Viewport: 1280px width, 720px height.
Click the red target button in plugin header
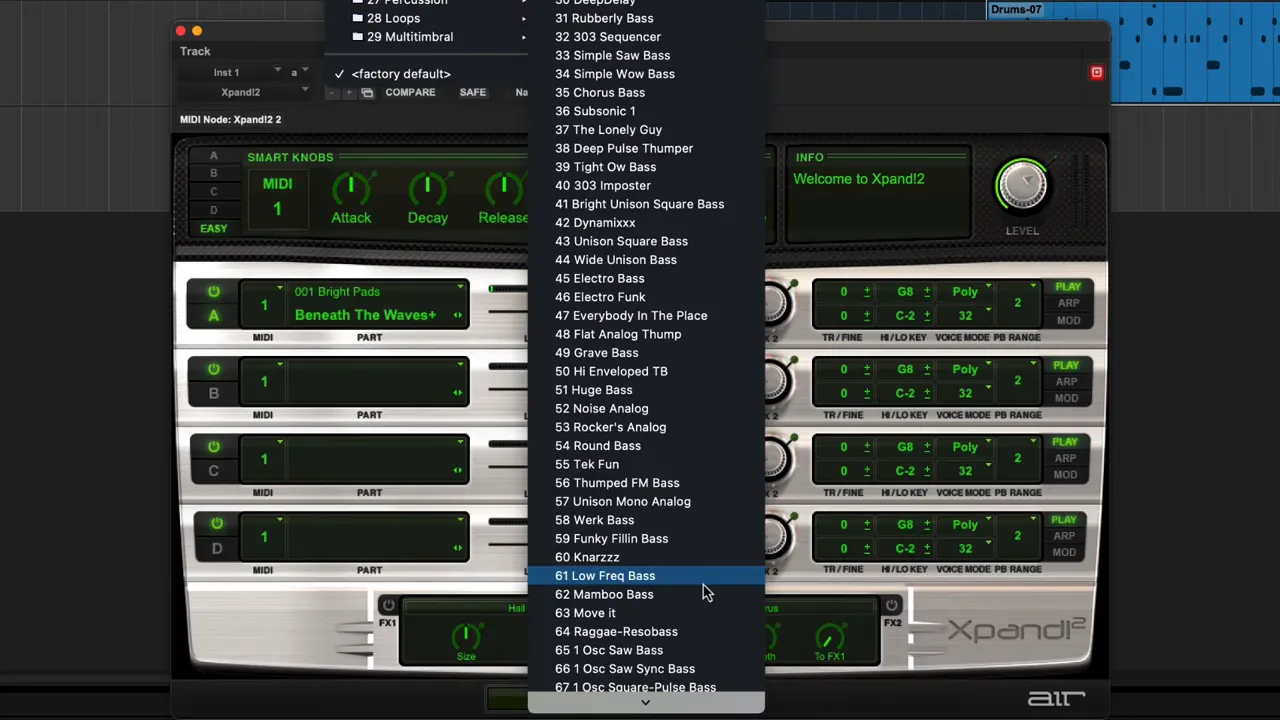pos(1096,72)
